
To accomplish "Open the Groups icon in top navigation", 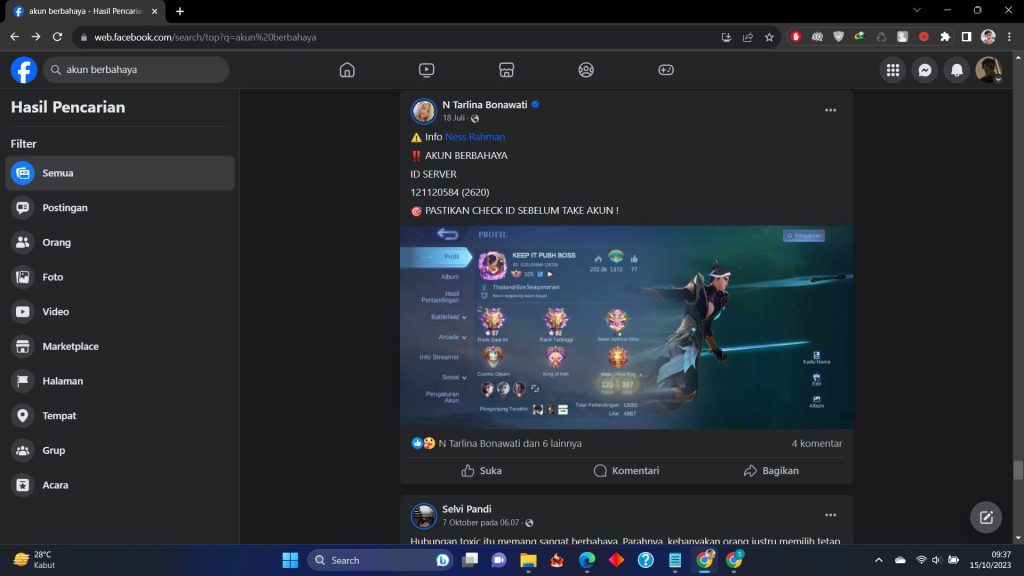I will (x=586, y=70).
